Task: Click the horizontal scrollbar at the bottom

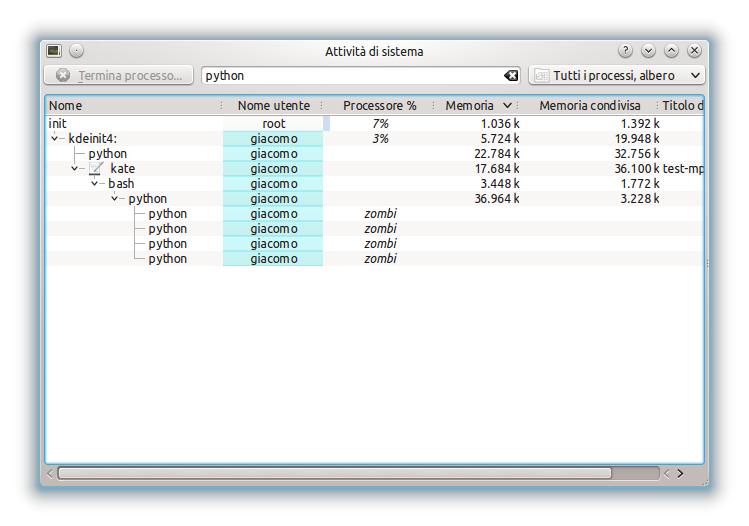Action: point(335,473)
